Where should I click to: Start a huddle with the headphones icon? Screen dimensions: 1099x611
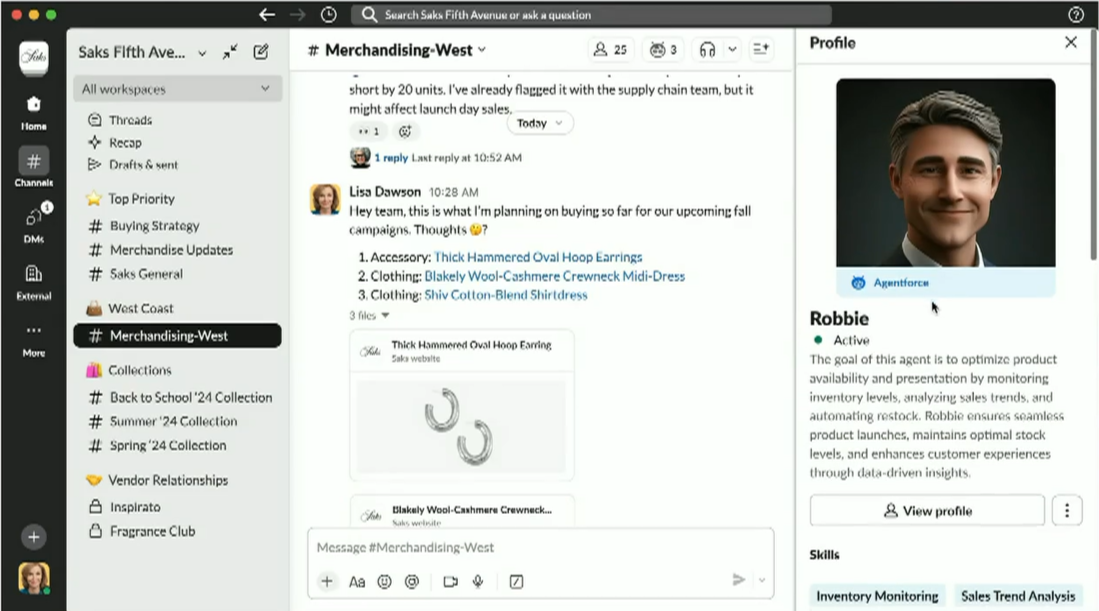pyautogui.click(x=708, y=50)
